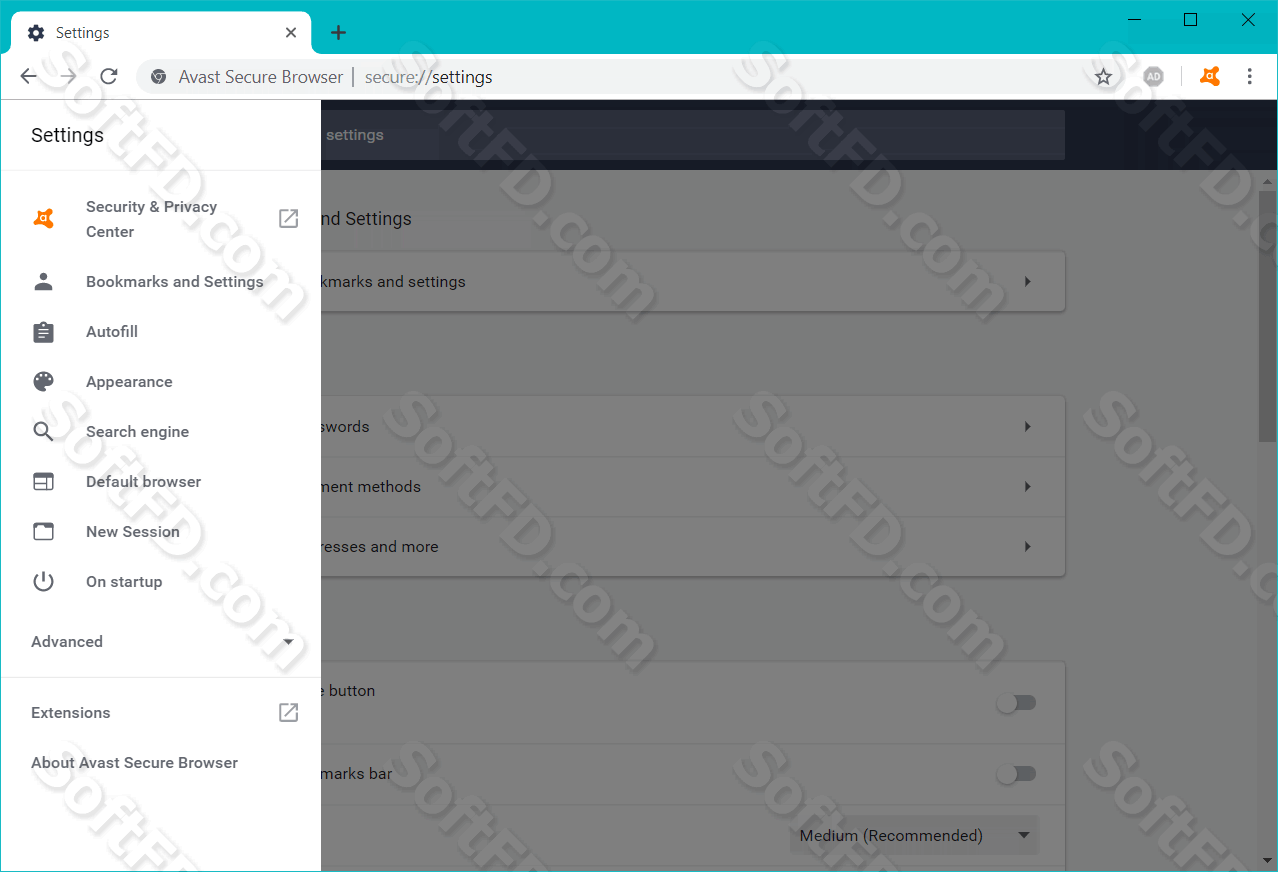Click the gear icon on the Settings tab
The width and height of the screenshot is (1278, 872).
(x=36, y=33)
